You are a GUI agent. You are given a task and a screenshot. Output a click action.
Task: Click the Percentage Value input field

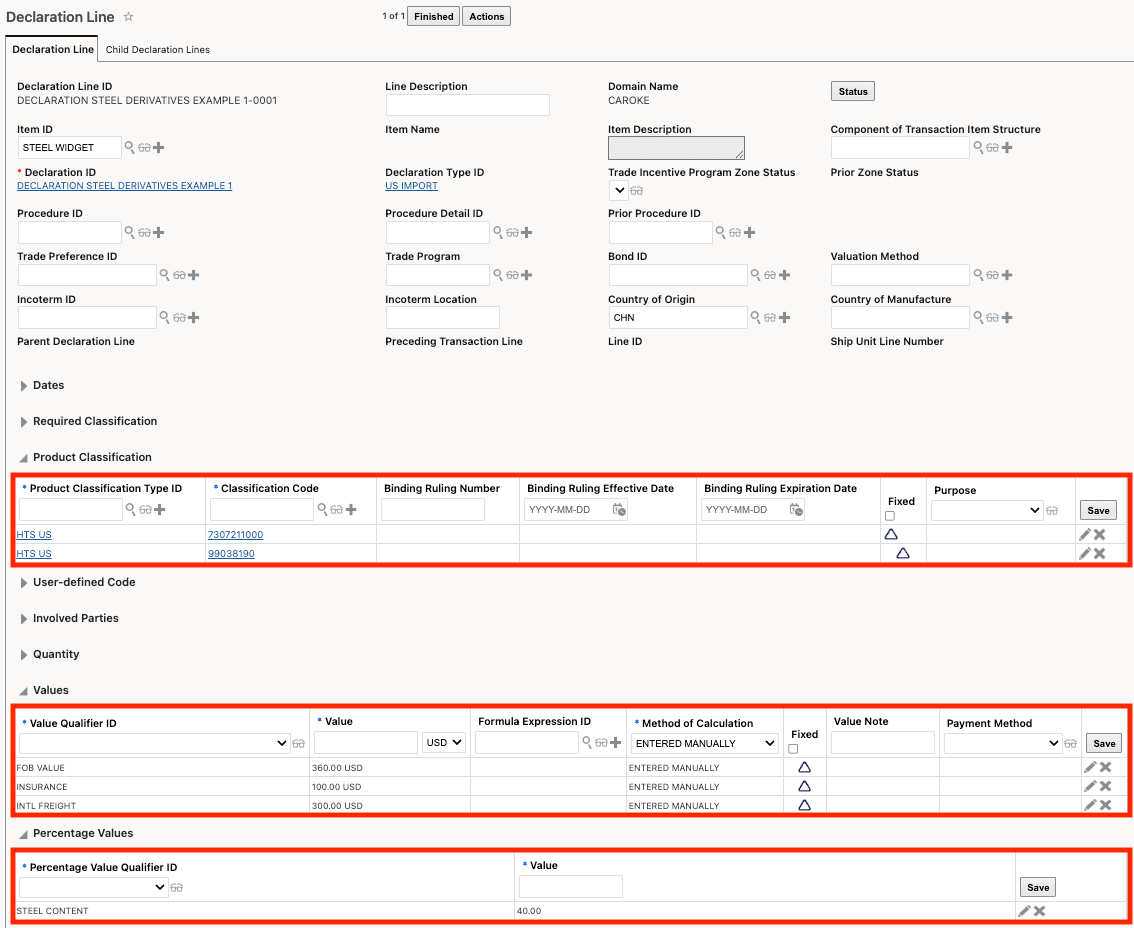[x=571, y=887]
